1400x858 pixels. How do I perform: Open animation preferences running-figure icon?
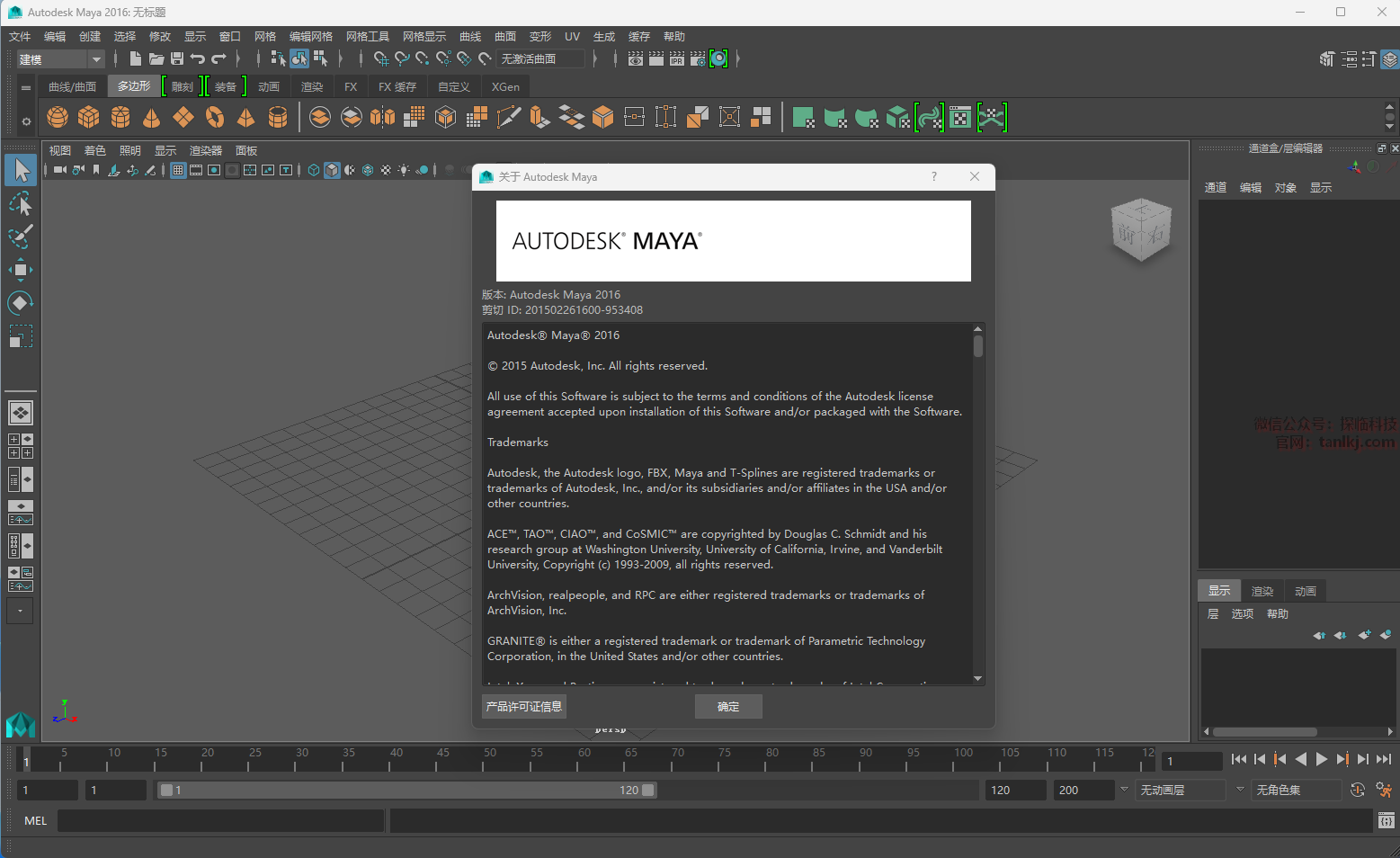[x=1384, y=791]
